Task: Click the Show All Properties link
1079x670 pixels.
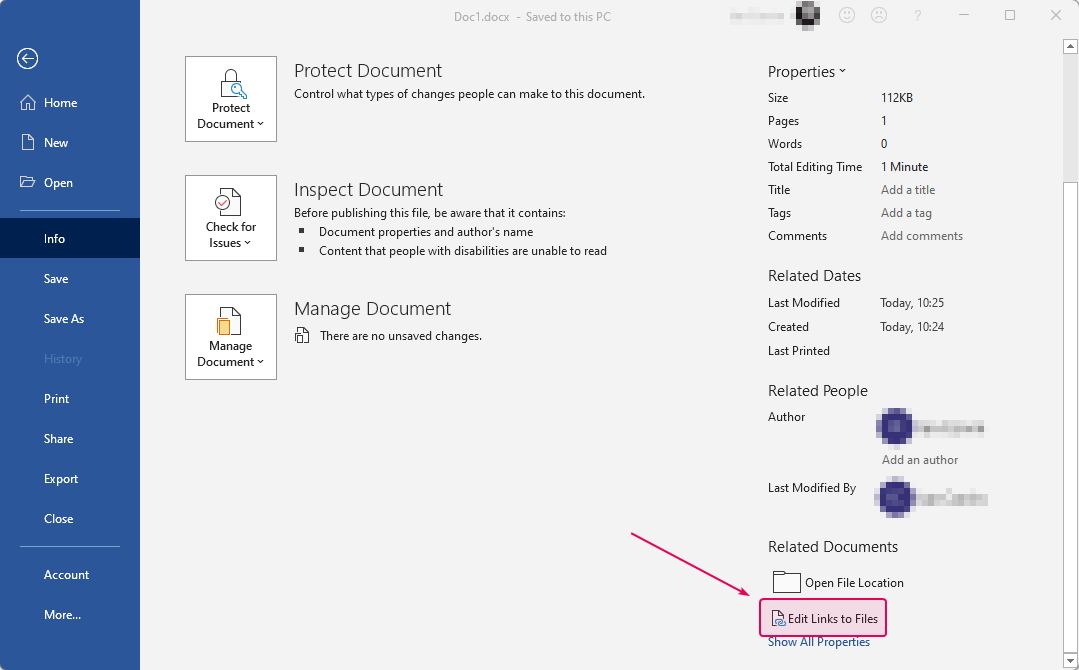Action: [x=820, y=642]
